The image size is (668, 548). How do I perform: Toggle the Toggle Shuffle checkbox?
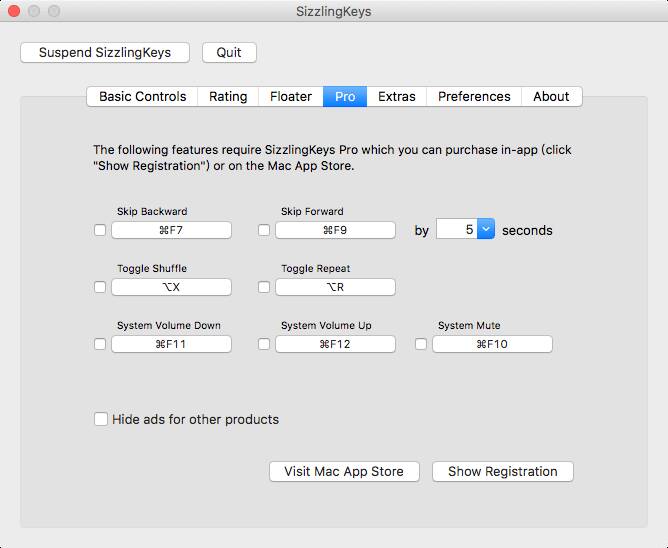tap(100, 287)
